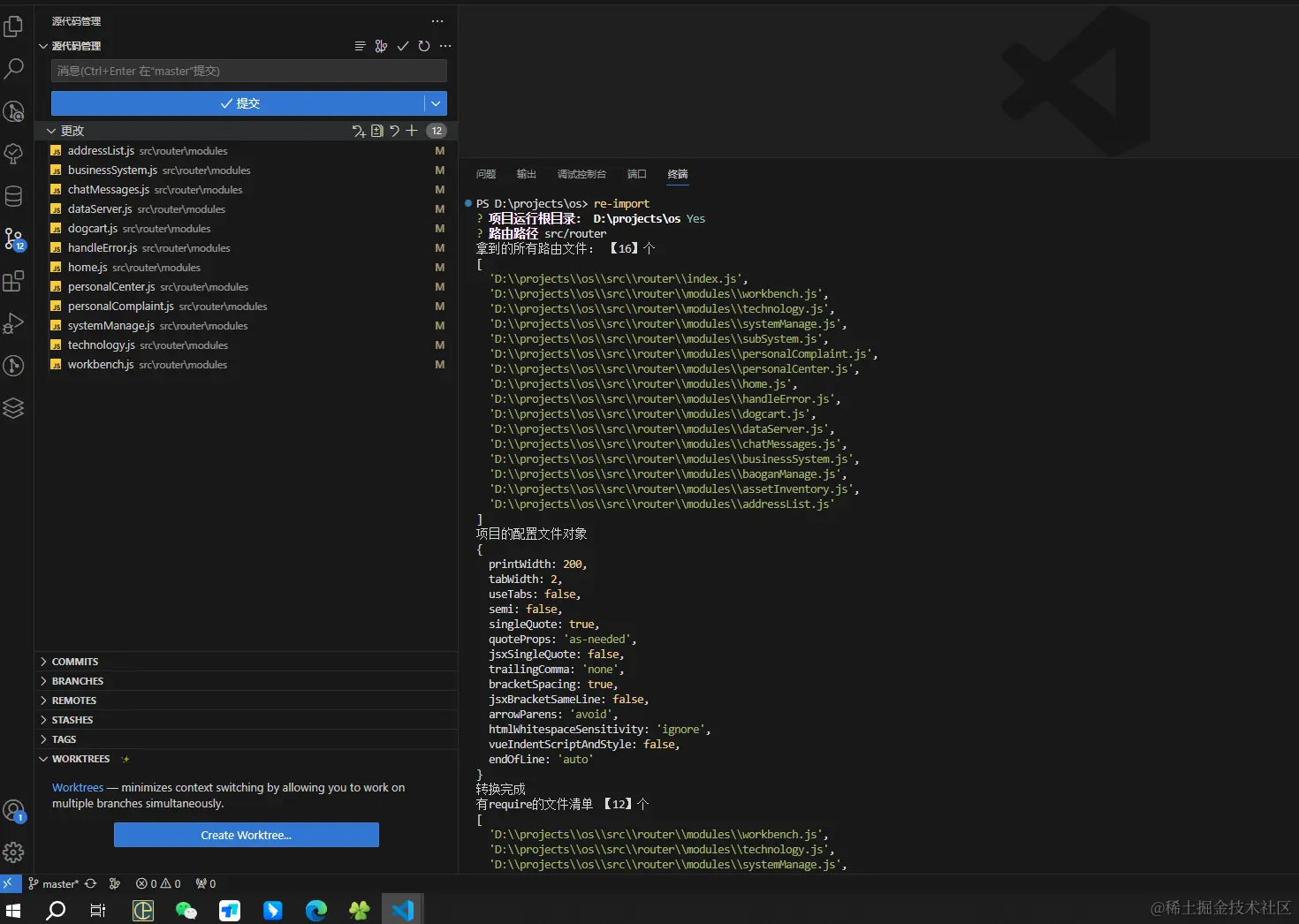Click the green clover app in taskbar
Screen dimensions: 1299x924
[x=360, y=910]
